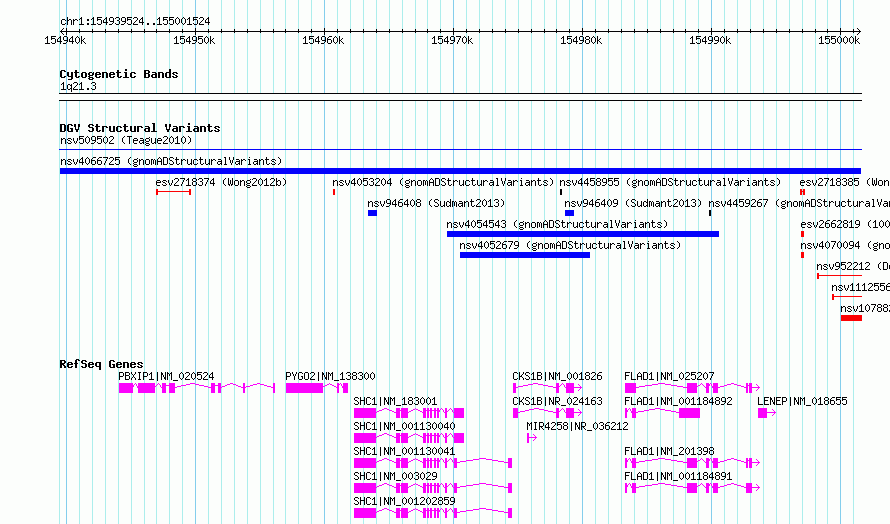Select the SHC1 NM_183001 transcript glyph
This screenshot has height=524, width=890.
coord(409,413)
